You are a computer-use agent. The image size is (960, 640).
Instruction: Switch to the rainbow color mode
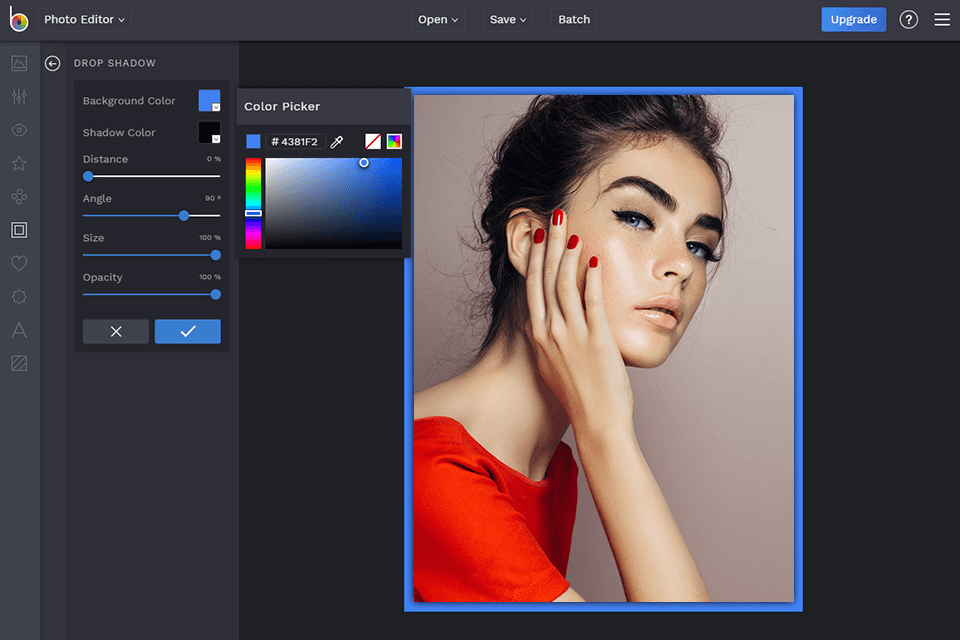coord(393,141)
